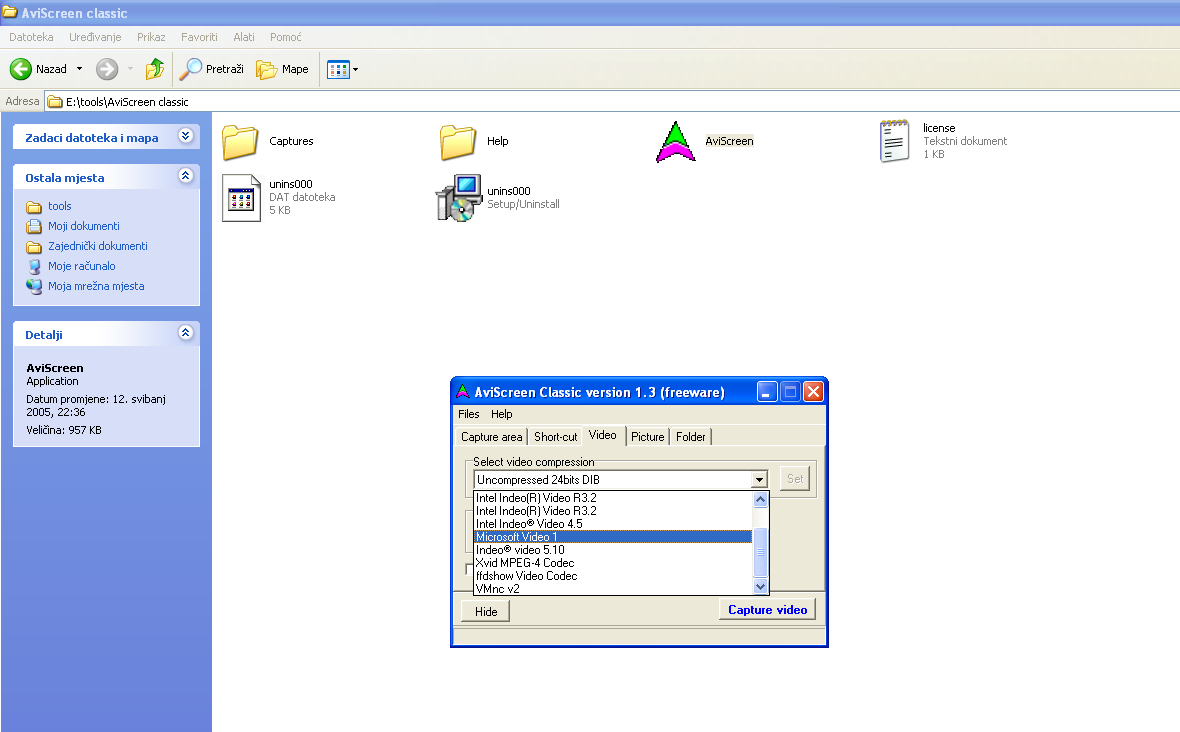This screenshot has height=732, width=1180.
Task: Switch to Capture area tab
Action: coord(491,437)
